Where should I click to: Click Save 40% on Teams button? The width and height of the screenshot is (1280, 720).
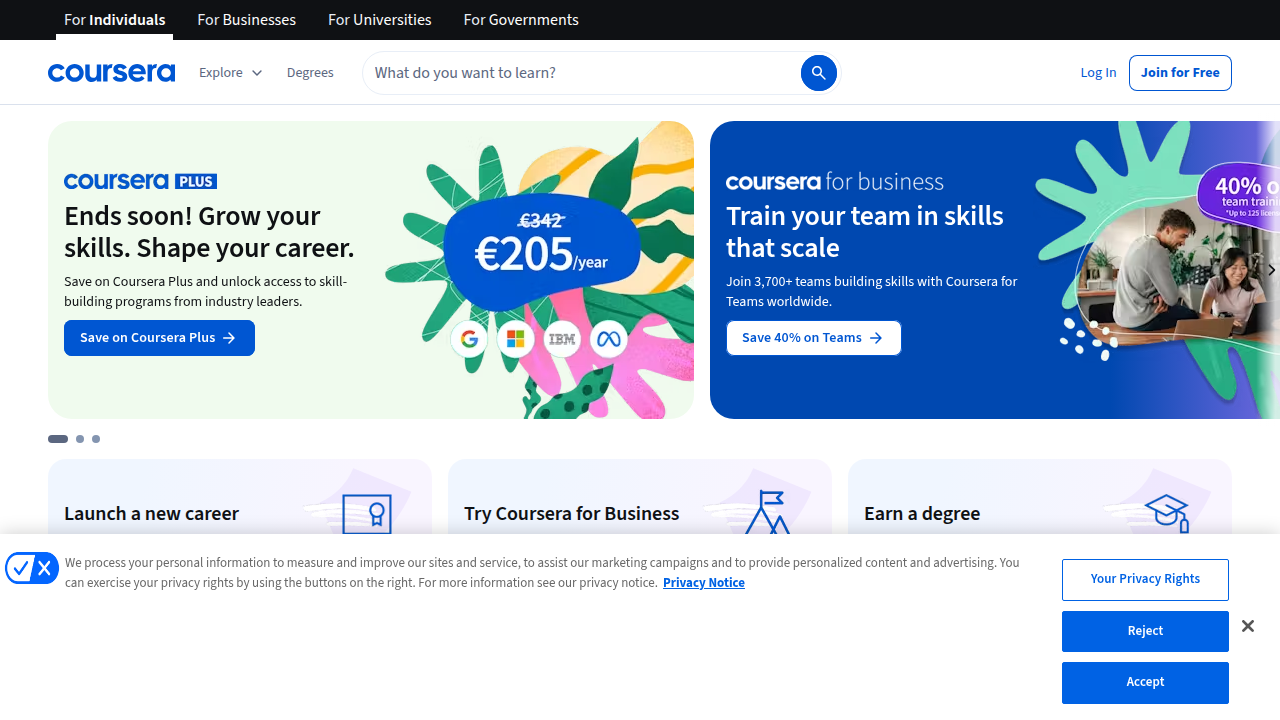[x=813, y=338]
